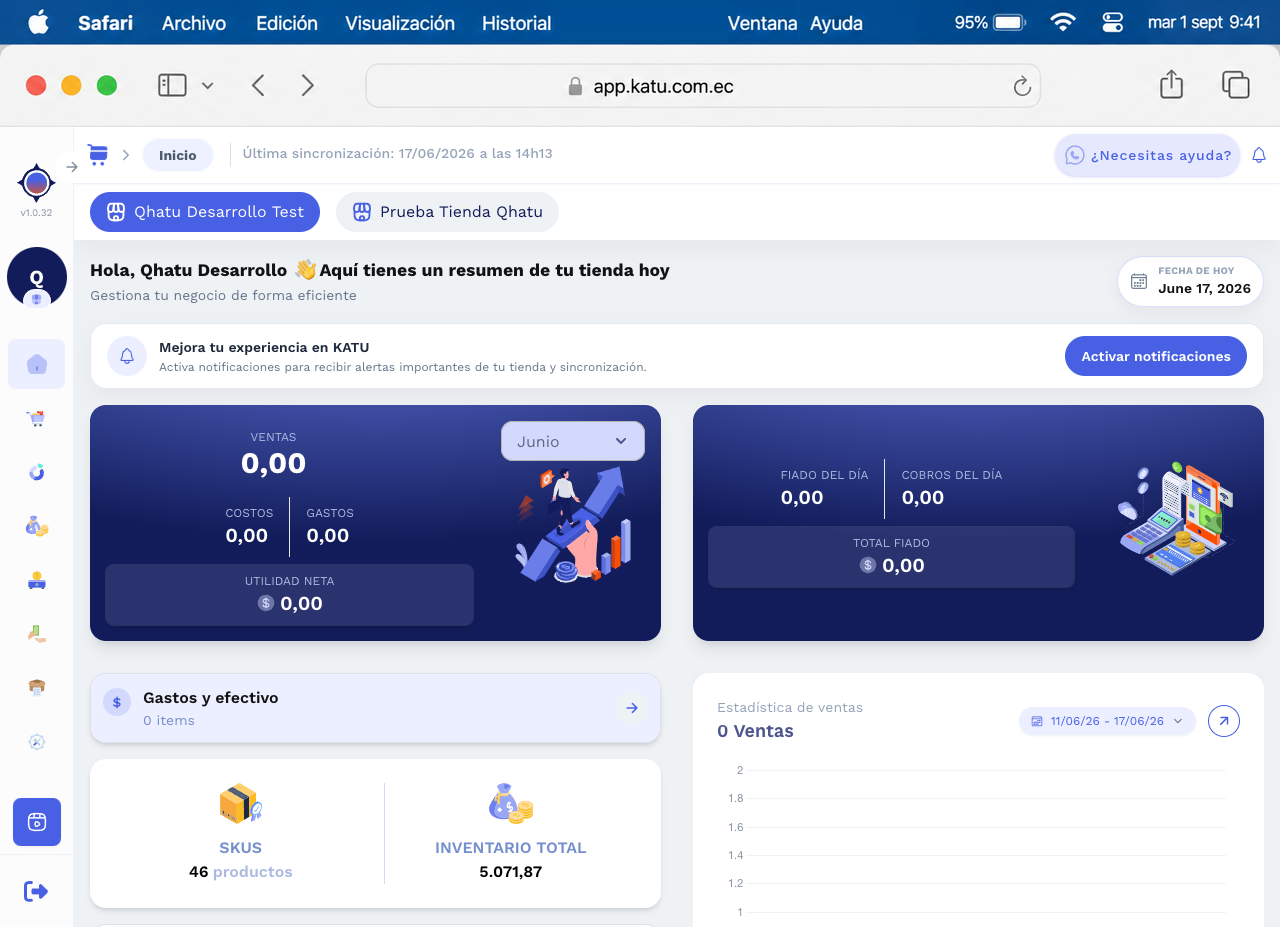Click the notification bell in header
The width and height of the screenshot is (1280, 927).
[x=1259, y=155]
